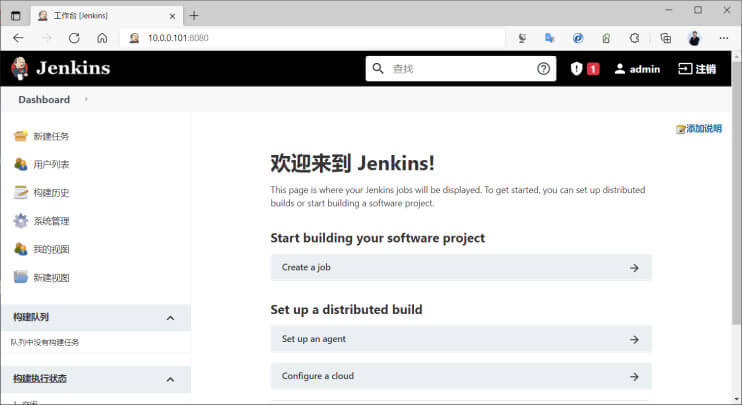Click the arrow on Set up an agent
The height and width of the screenshot is (405, 742).
click(x=634, y=340)
